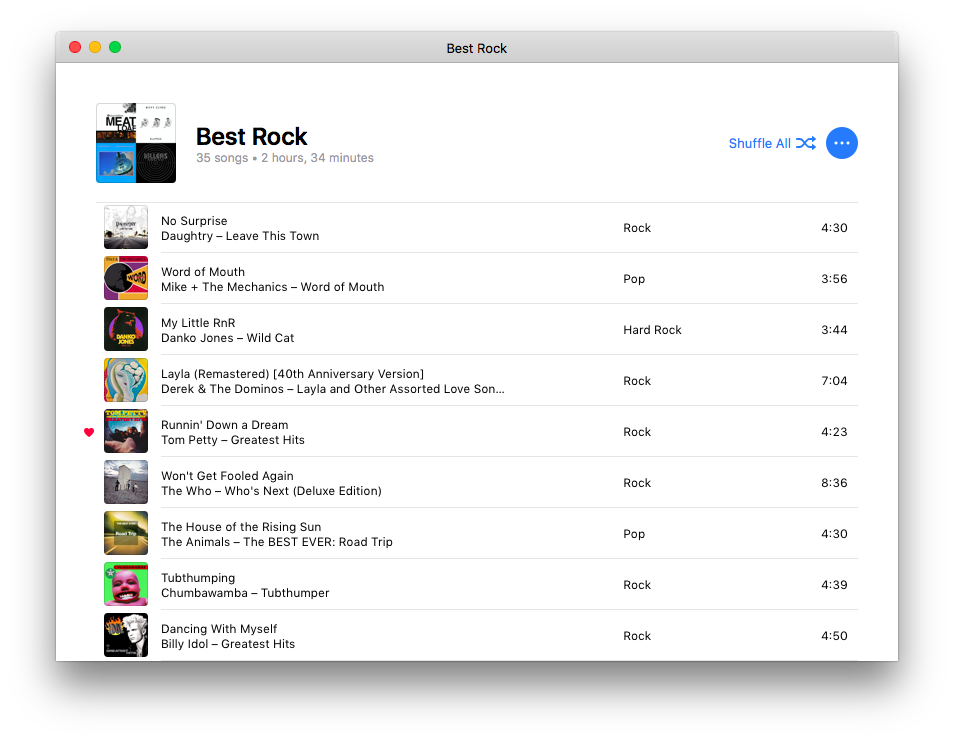Click the Hard Rock genre label
The height and width of the screenshot is (741, 954).
(652, 330)
